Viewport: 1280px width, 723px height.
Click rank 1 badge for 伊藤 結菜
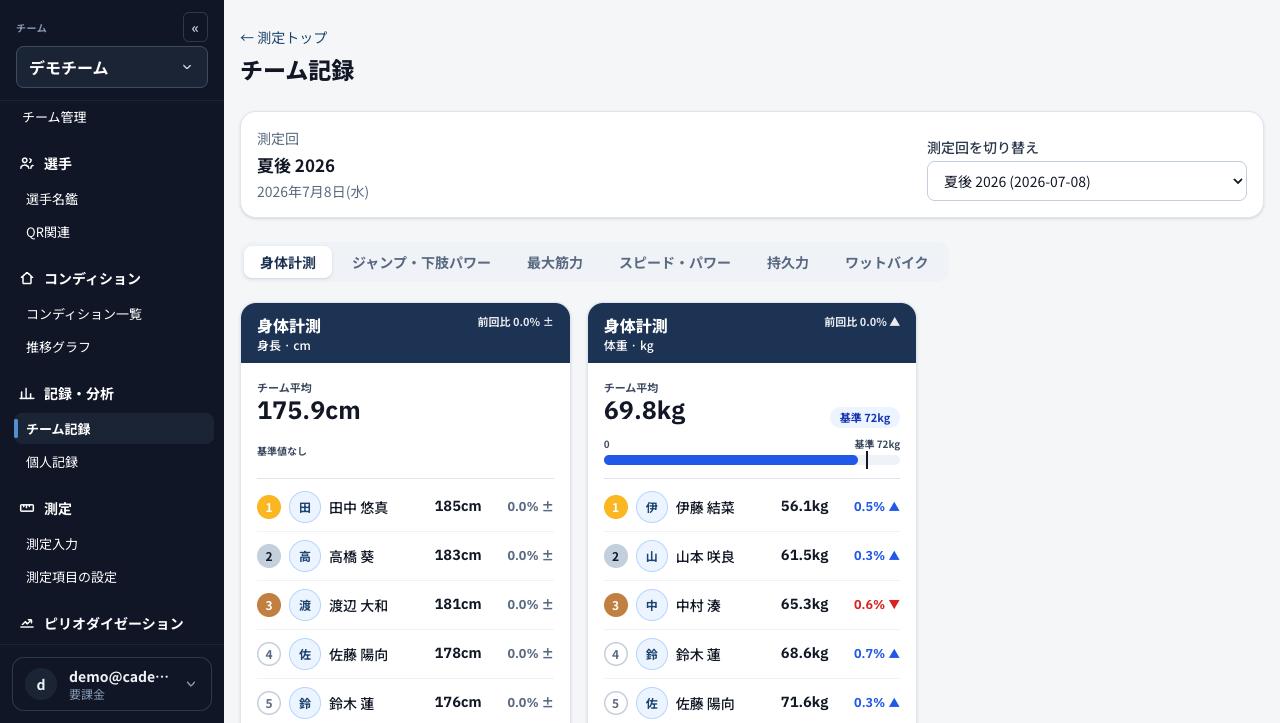pyautogui.click(x=616, y=507)
